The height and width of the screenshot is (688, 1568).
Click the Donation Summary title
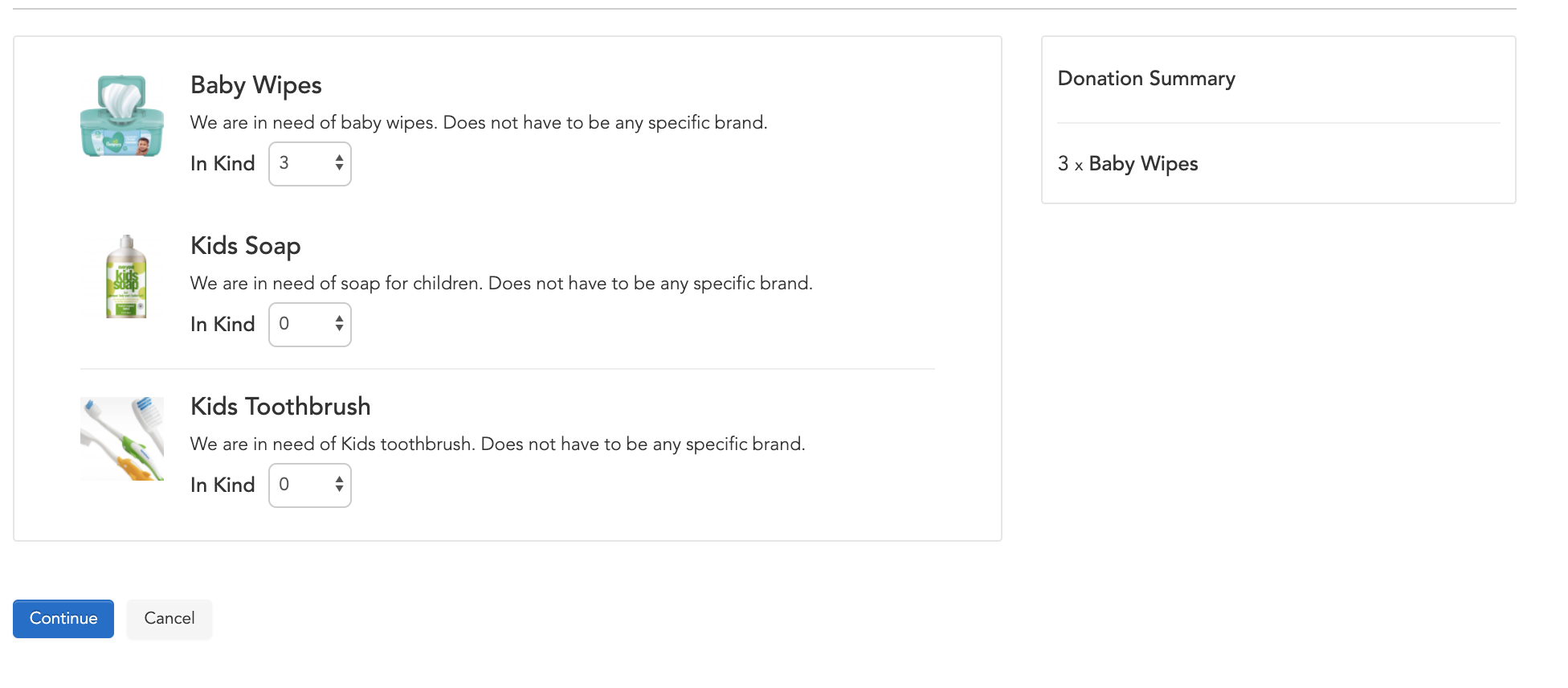(1146, 79)
